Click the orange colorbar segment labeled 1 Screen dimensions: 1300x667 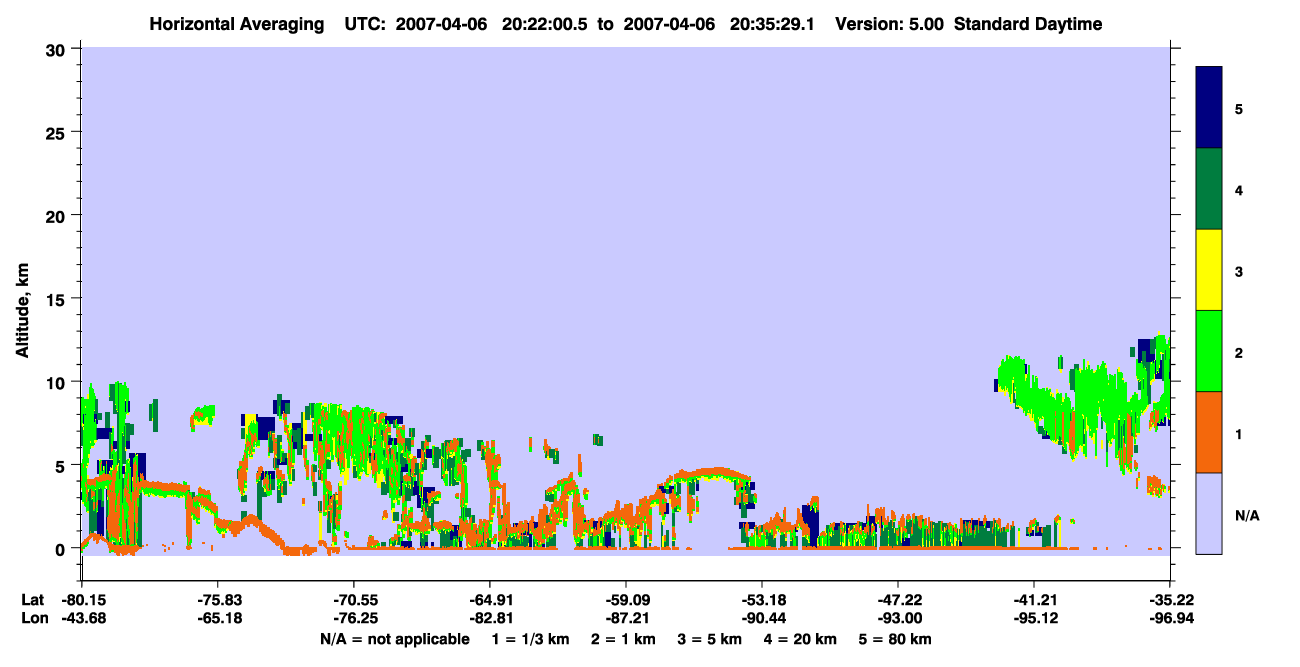(1209, 432)
